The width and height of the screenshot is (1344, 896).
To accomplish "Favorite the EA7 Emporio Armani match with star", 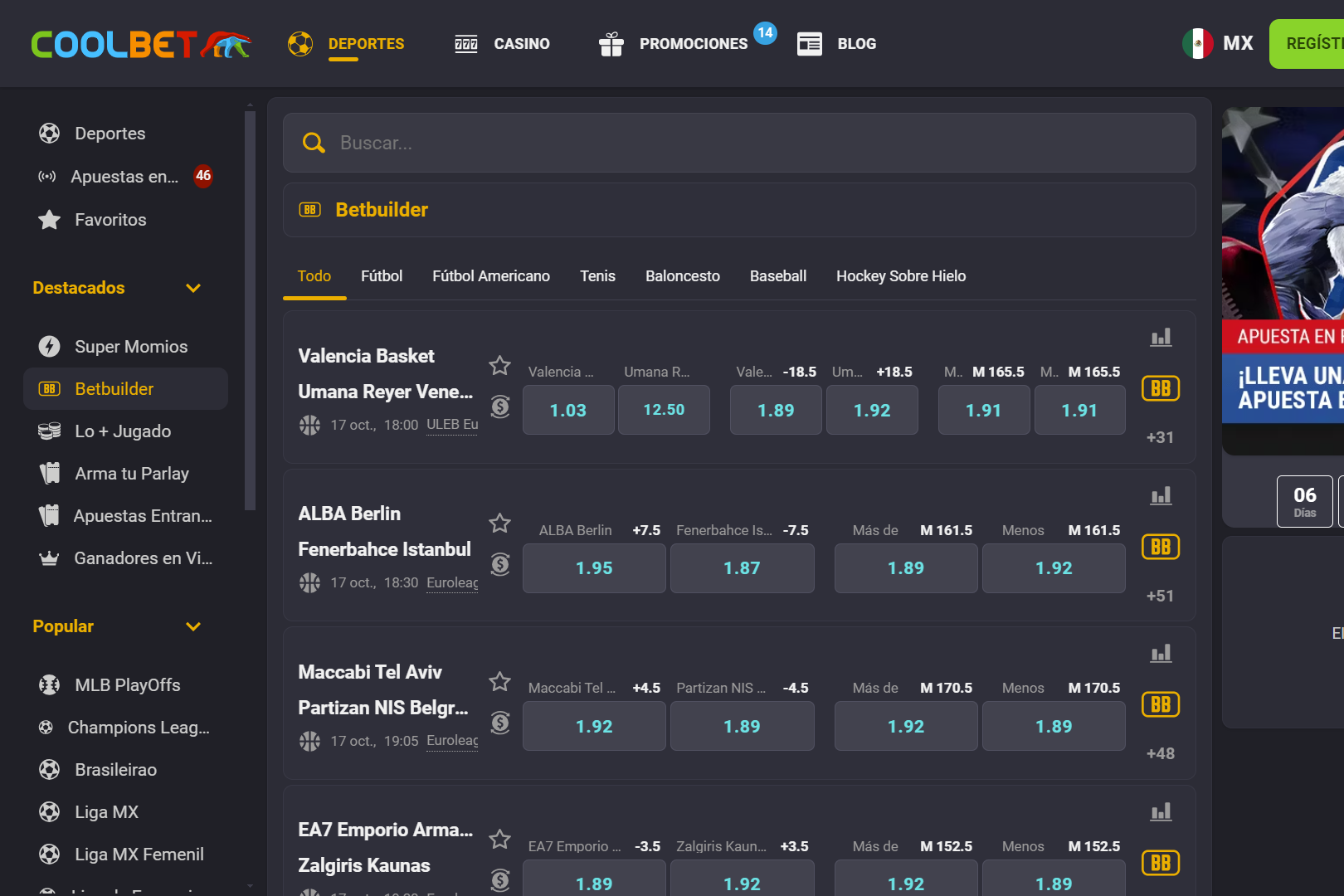I will (499, 839).
